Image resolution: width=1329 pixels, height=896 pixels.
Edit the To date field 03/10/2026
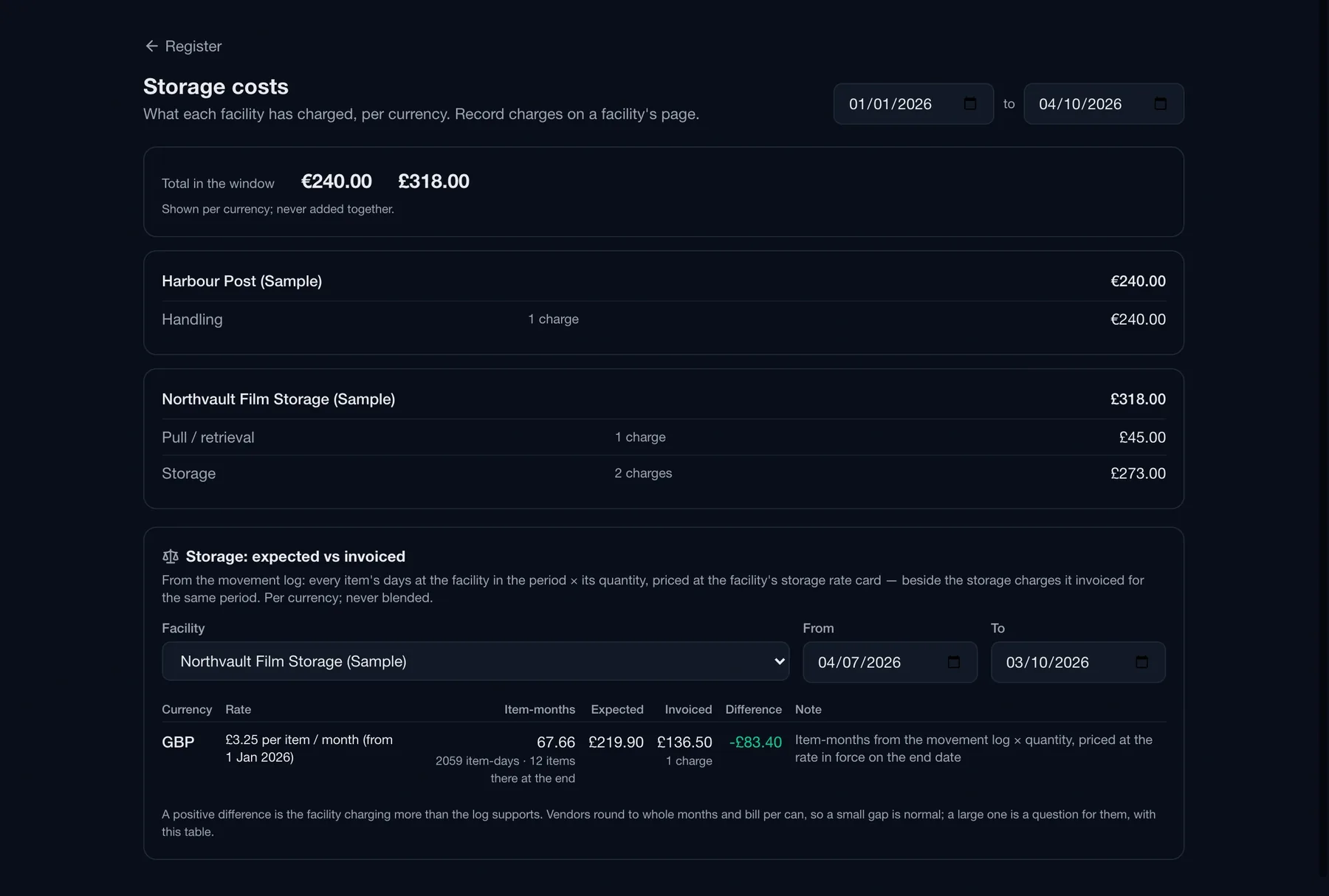tap(1078, 662)
